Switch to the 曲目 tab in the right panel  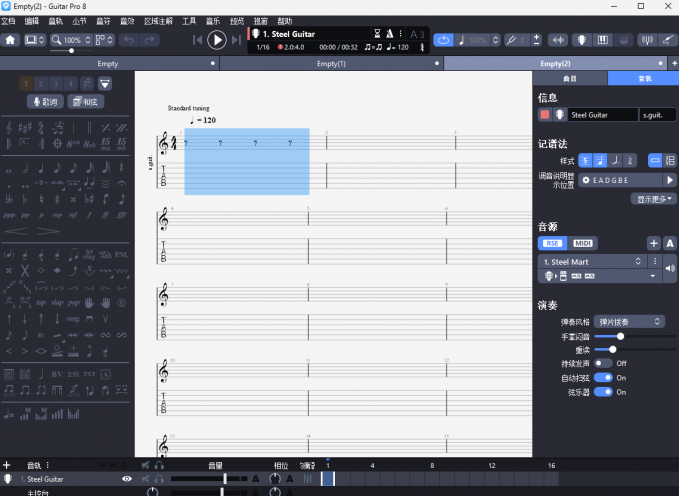click(x=569, y=78)
